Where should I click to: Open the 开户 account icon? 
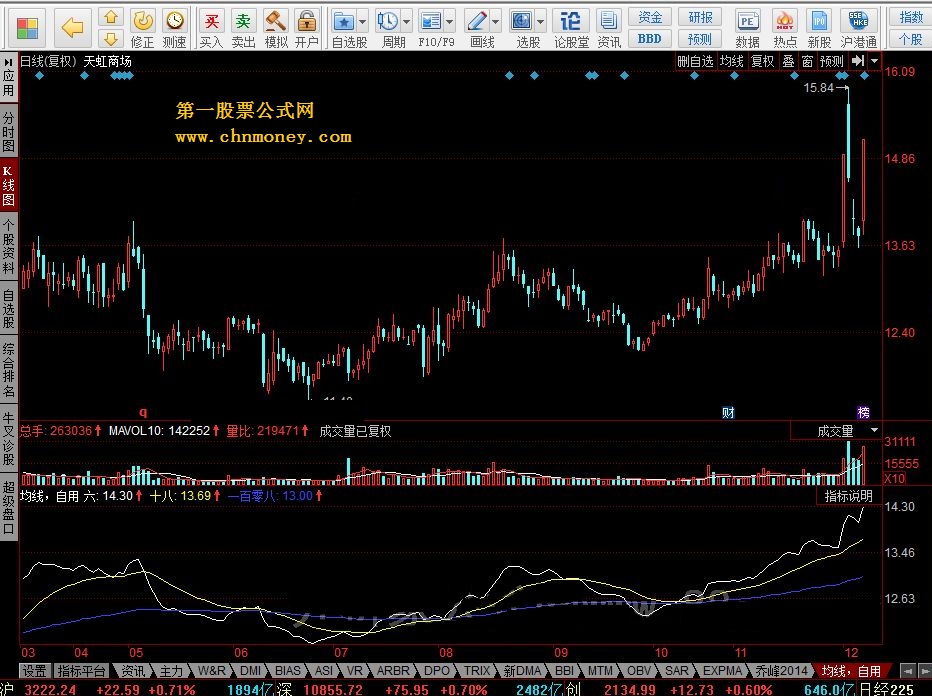[x=307, y=29]
